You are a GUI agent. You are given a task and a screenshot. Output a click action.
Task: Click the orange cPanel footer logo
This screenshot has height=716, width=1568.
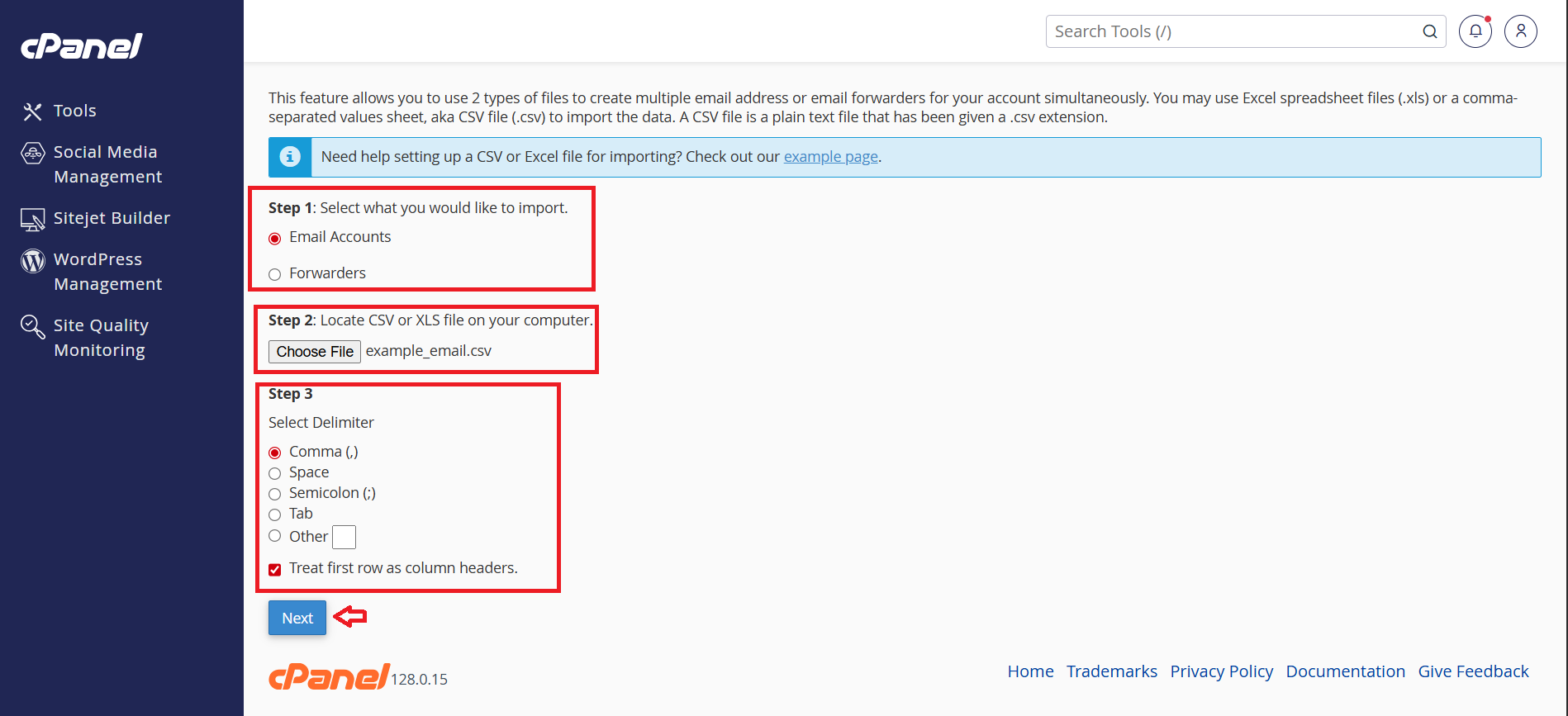[x=329, y=676]
